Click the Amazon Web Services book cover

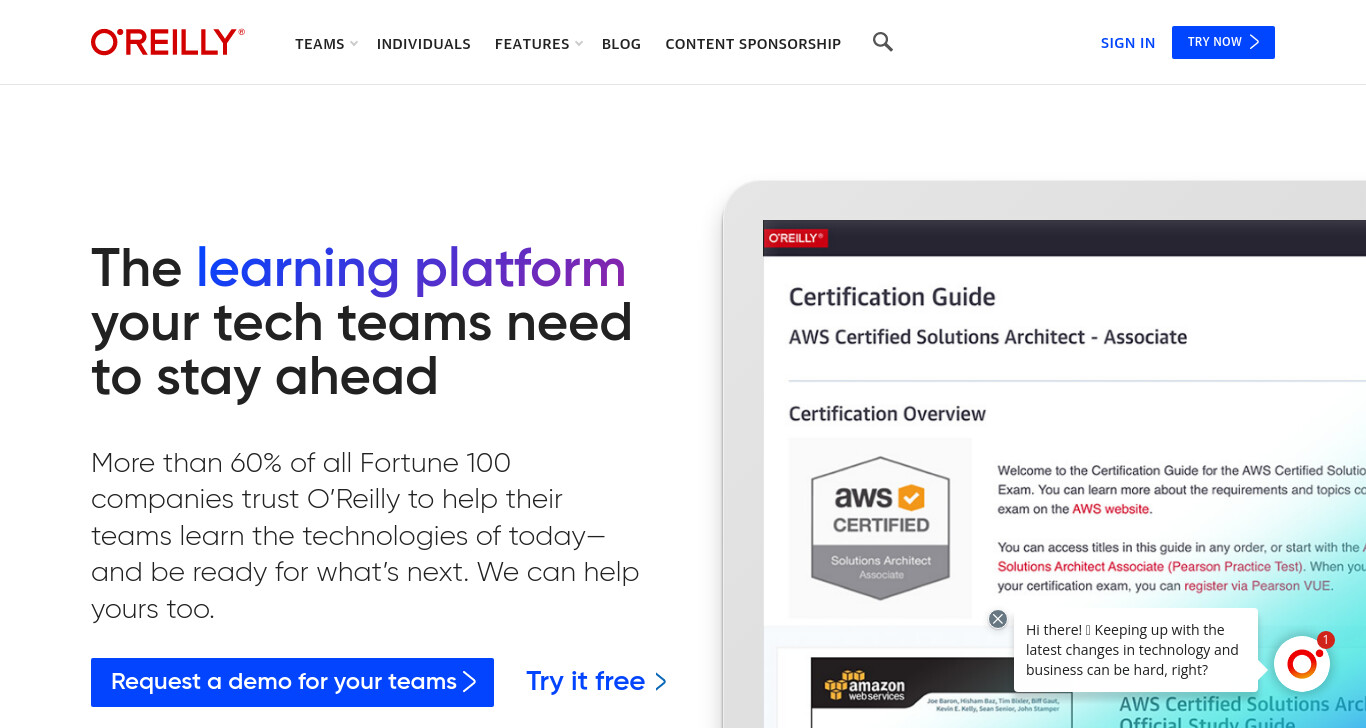940,692
